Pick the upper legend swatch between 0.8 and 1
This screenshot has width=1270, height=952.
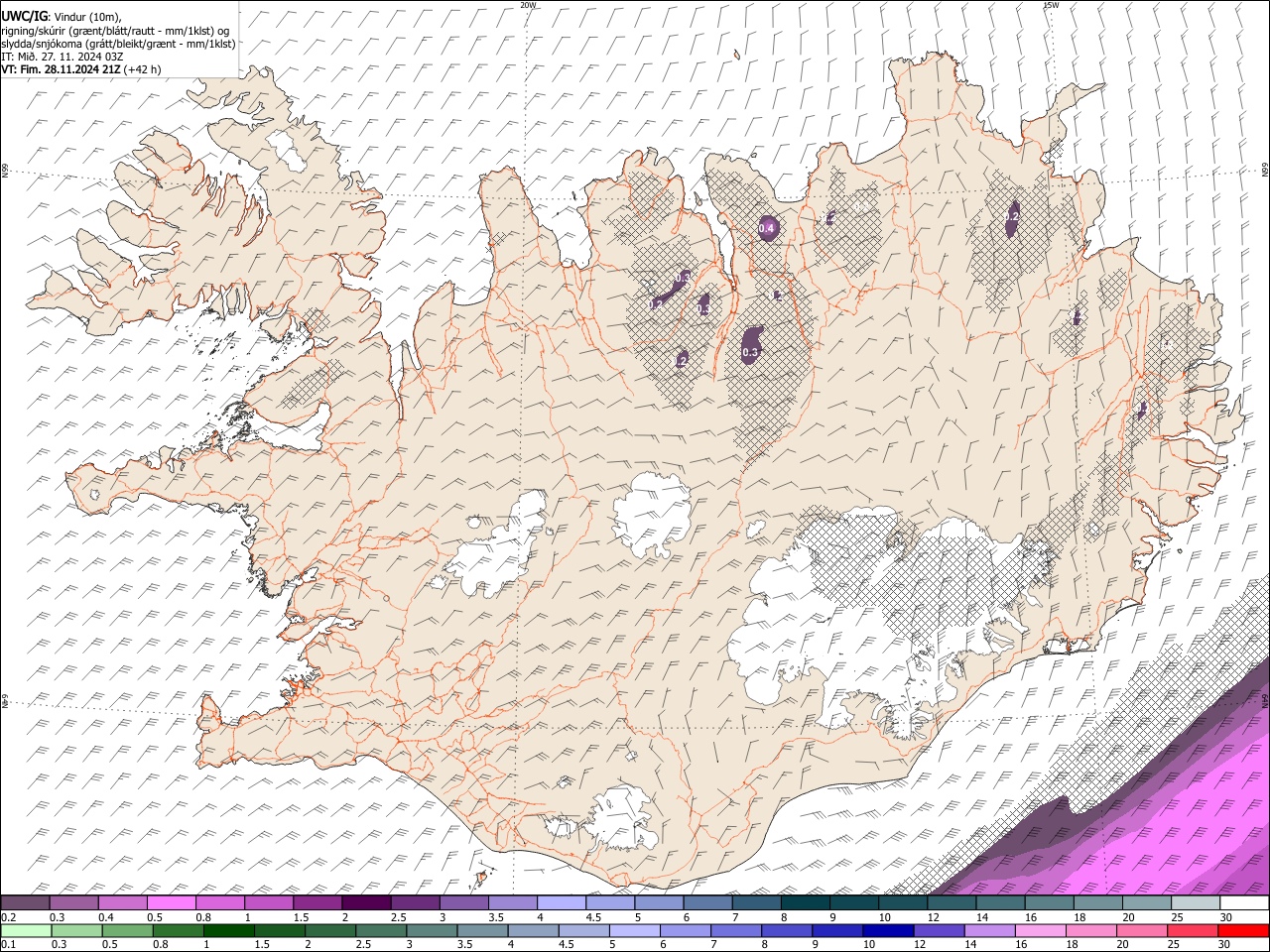point(219,903)
